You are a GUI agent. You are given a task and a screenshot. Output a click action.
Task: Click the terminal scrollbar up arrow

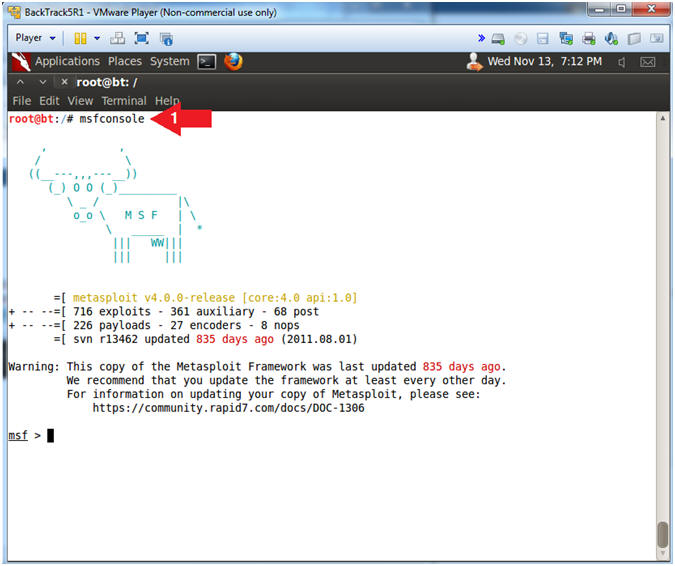[x=663, y=118]
